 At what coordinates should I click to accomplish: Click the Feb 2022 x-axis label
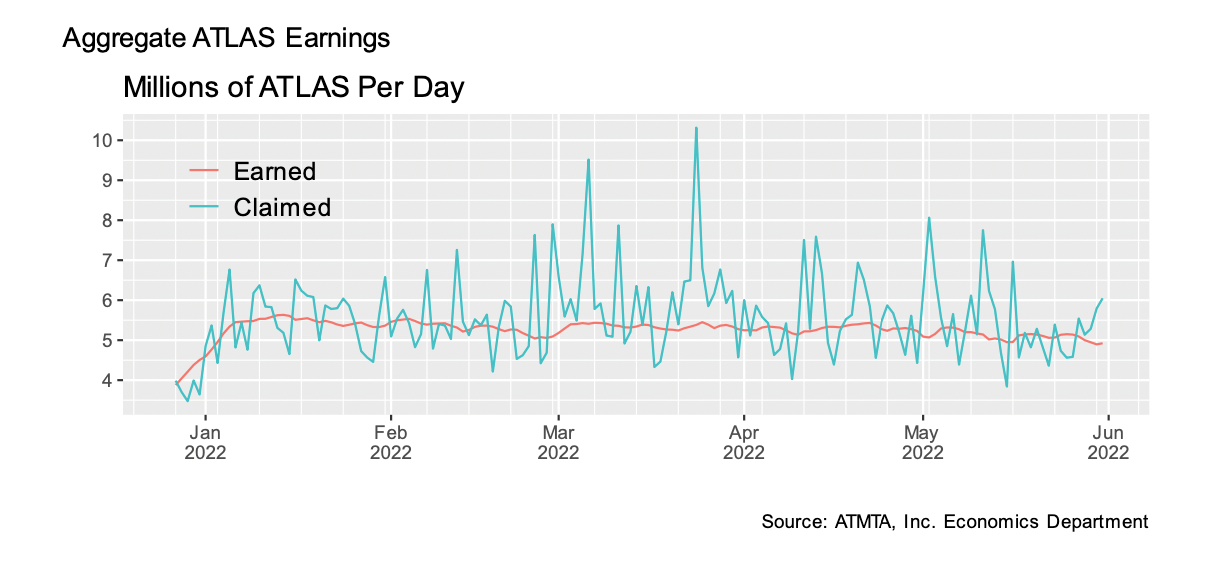pos(390,442)
